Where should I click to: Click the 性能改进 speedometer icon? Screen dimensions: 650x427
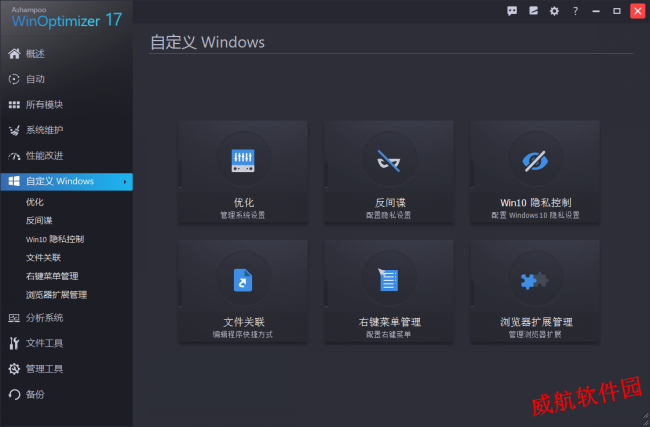coord(14,156)
